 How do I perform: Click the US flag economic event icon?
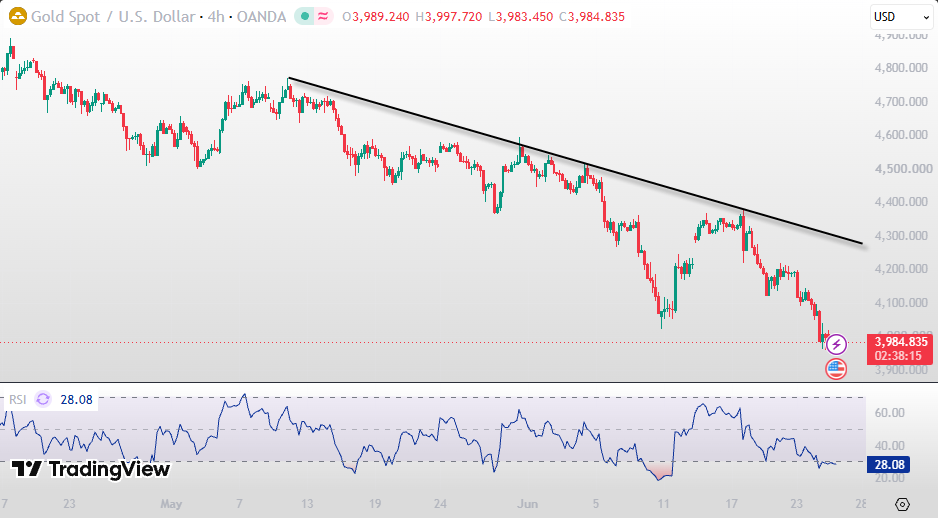(x=836, y=369)
